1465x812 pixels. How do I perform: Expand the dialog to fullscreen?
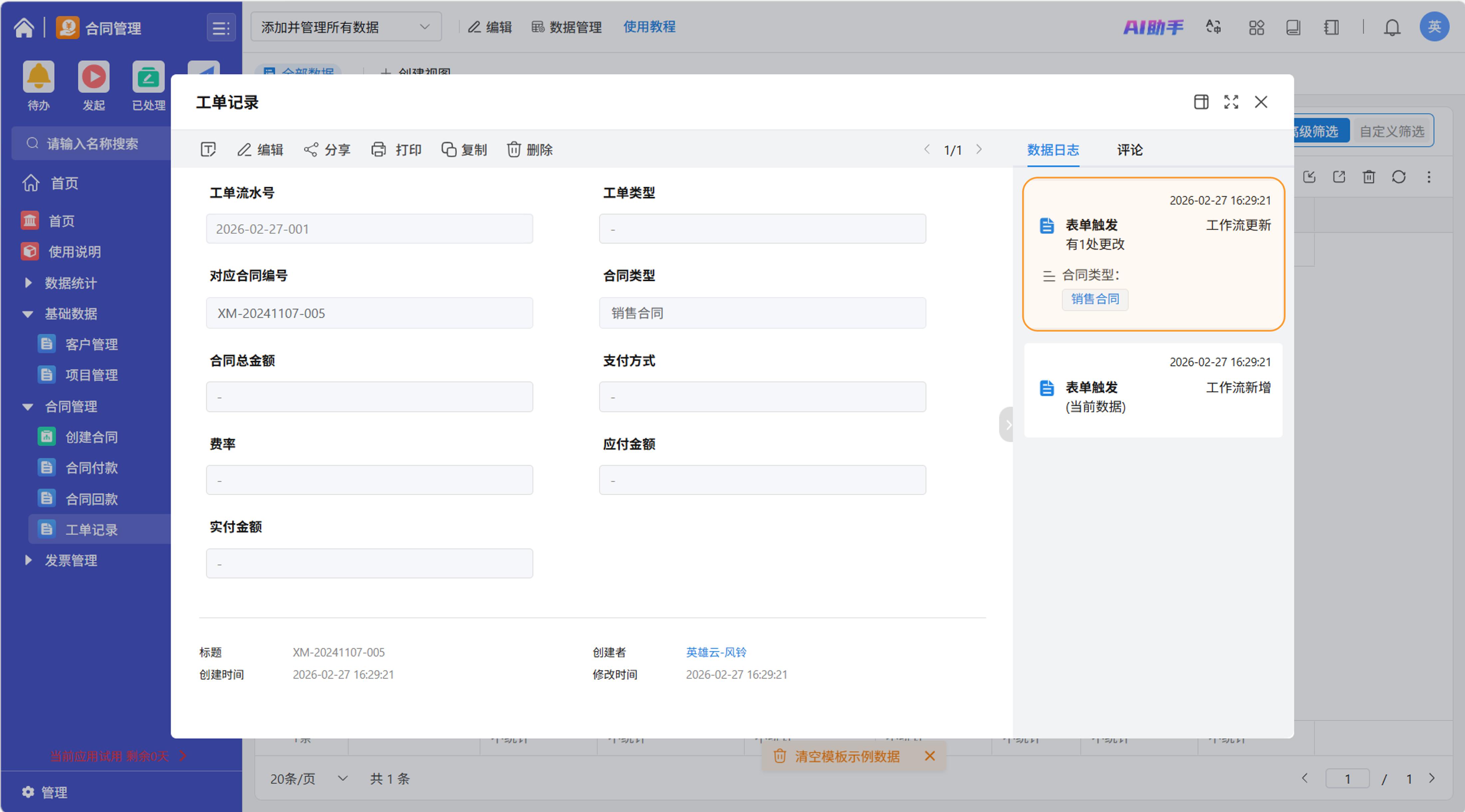point(1231,102)
